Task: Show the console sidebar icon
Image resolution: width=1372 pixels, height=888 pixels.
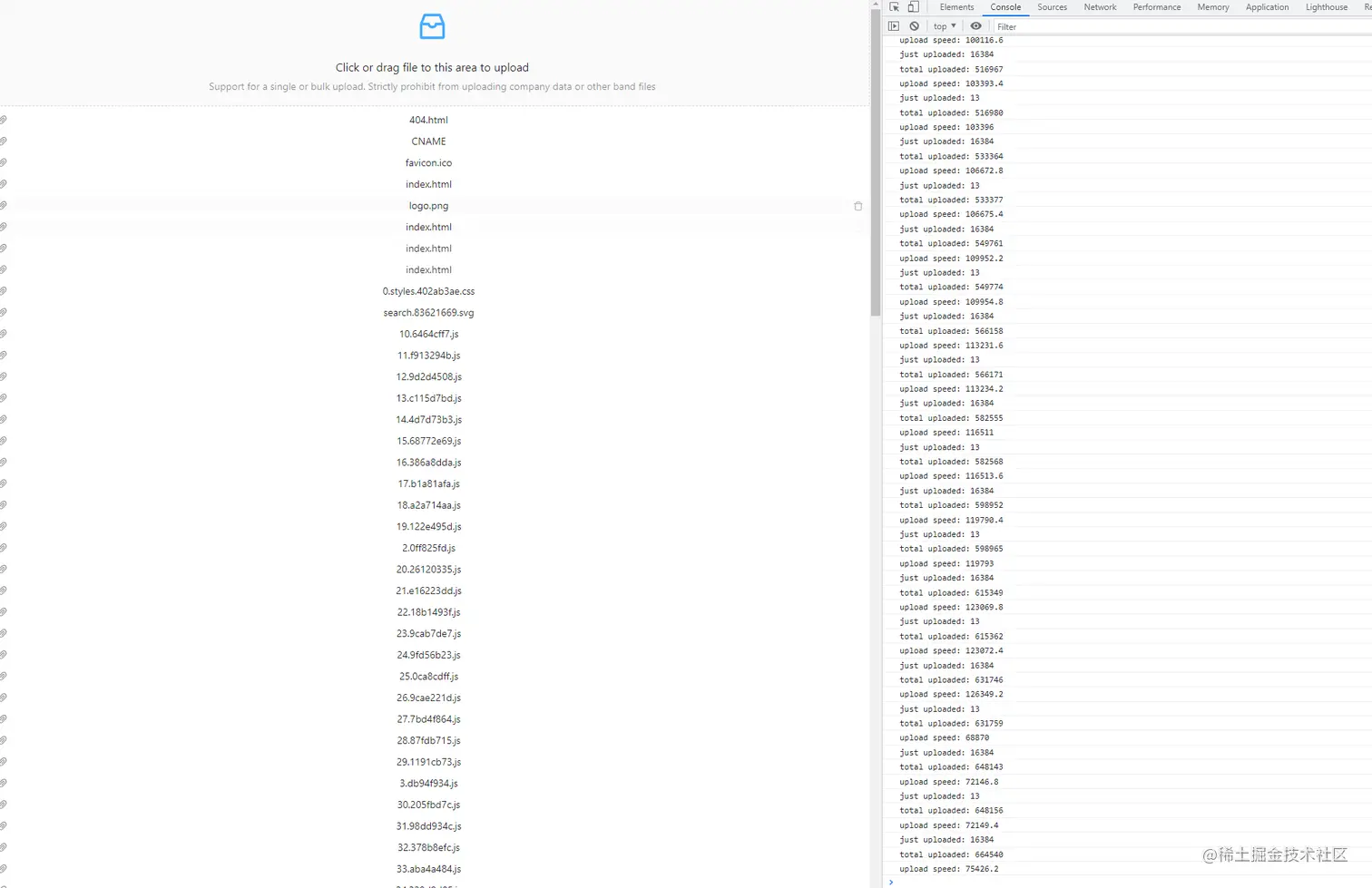Action: coord(894,26)
